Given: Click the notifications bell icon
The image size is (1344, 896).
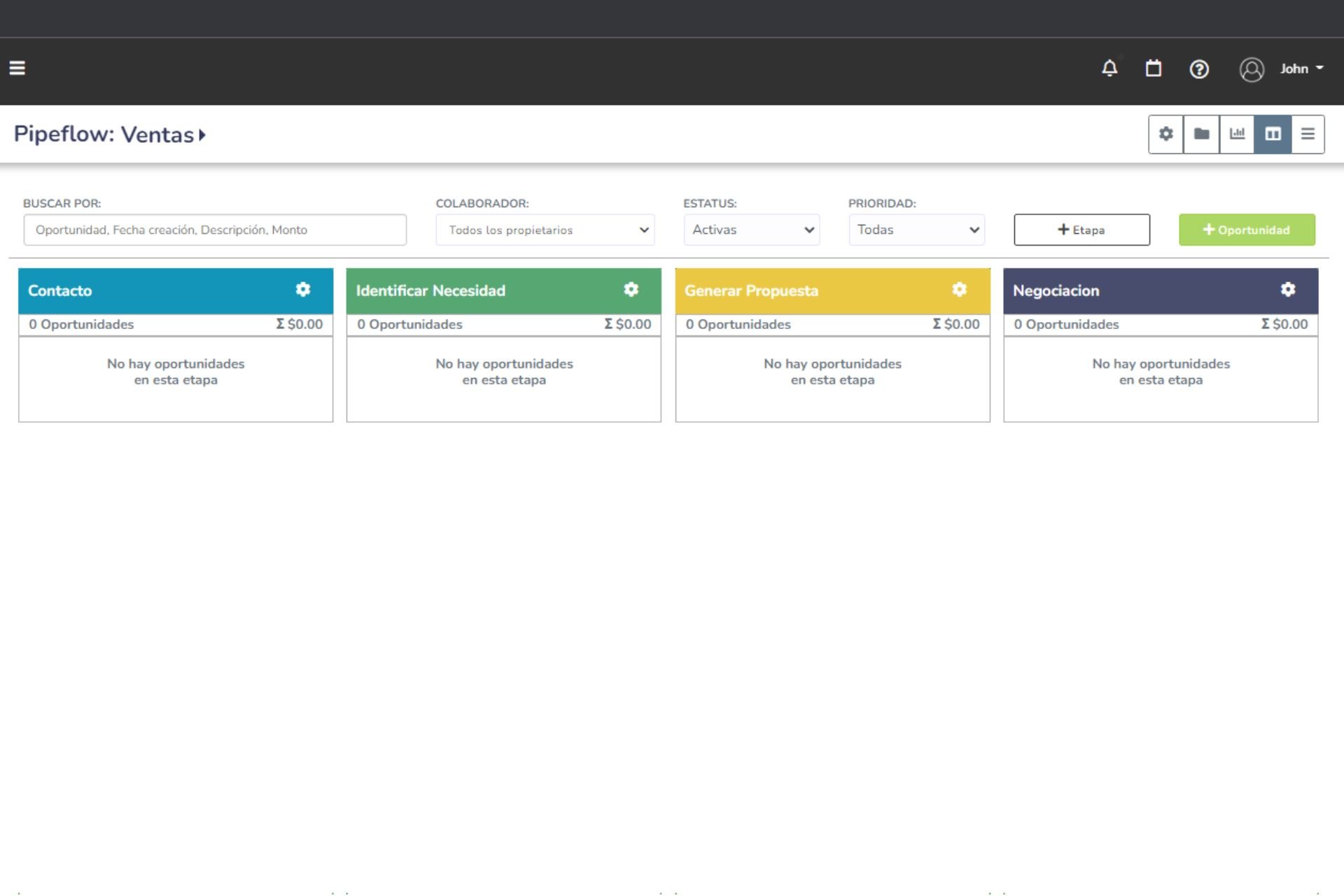Looking at the screenshot, I should [x=1109, y=69].
